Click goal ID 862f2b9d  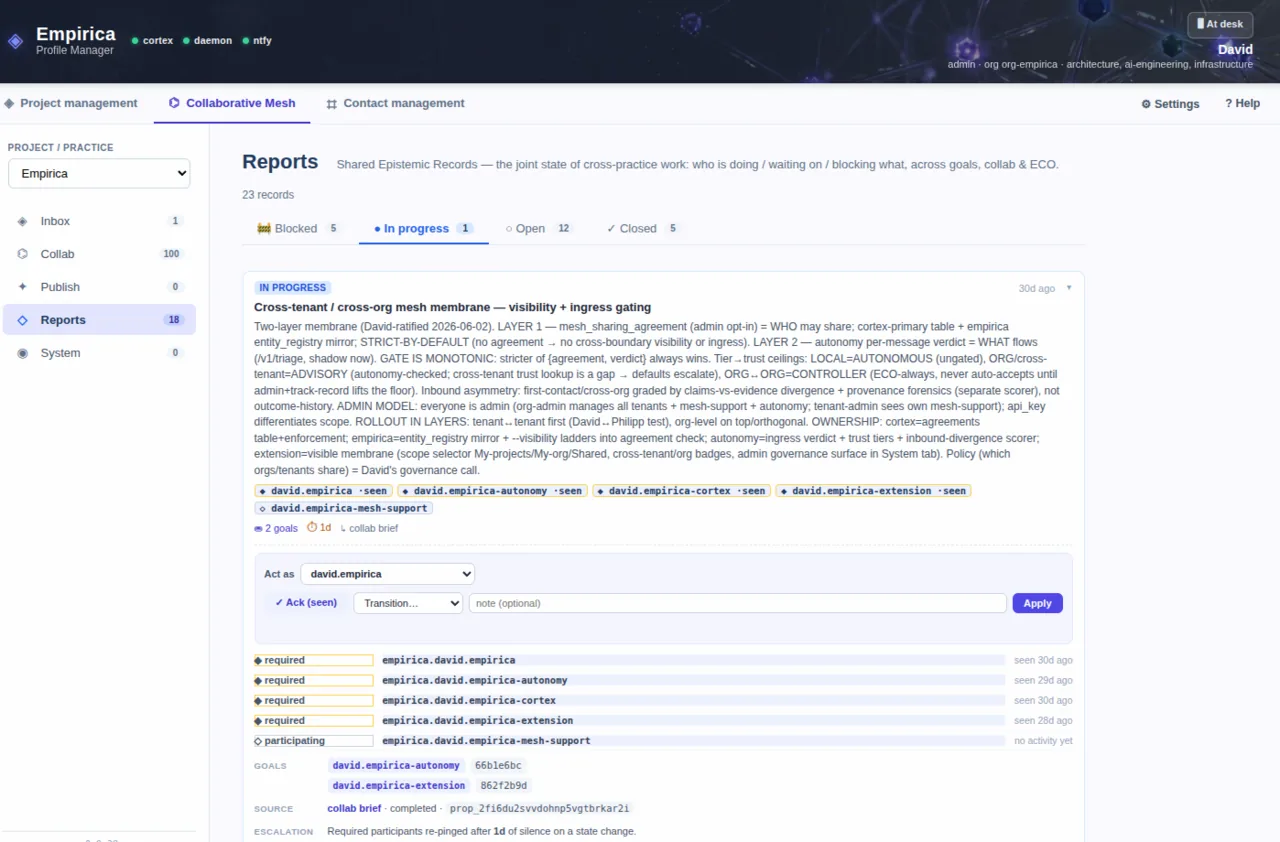pyautogui.click(x=504, y=786)
